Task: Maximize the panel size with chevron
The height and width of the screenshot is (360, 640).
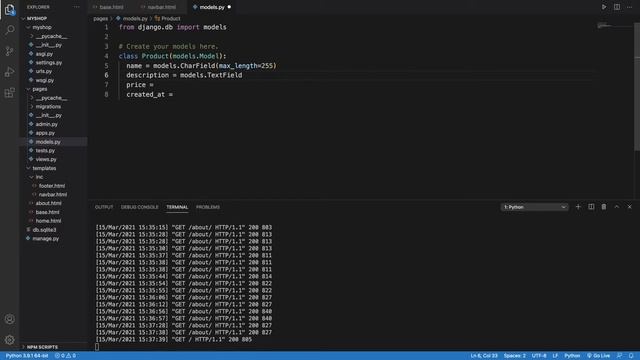Action: (617, 207)
